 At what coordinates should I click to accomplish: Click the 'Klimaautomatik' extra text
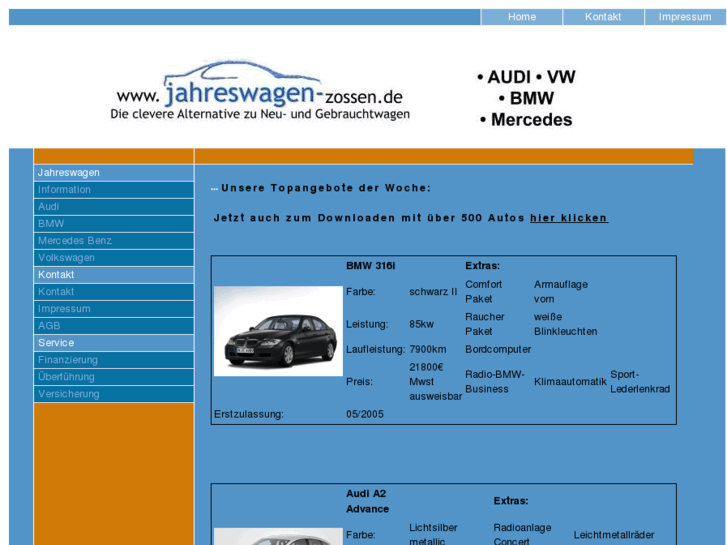tap(570, 382)
